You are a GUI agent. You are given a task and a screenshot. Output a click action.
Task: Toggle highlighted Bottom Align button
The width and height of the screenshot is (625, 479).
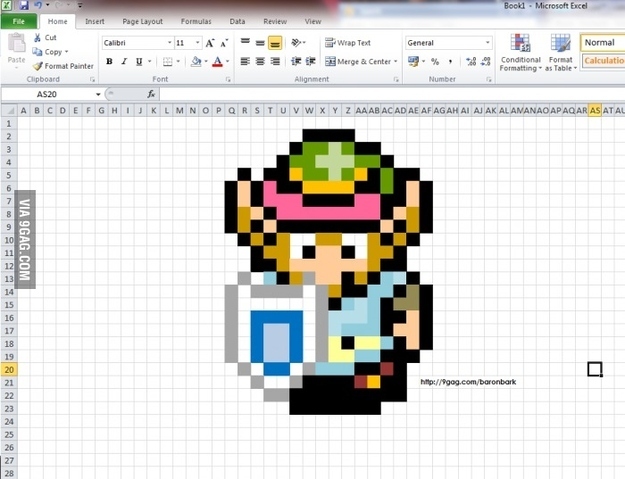coord(275,43)
